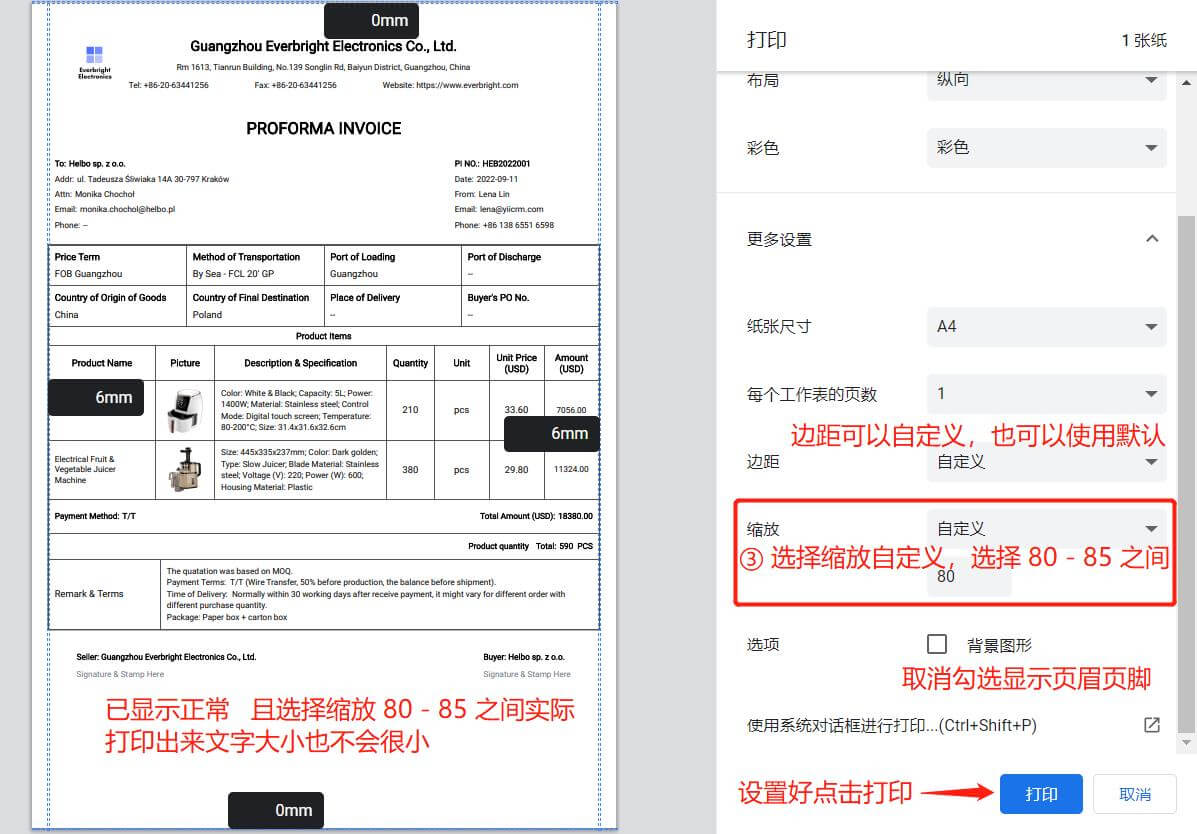
Task: Open the 每个工作表的页数 pages per sheet dropdown
Action: click(1047, 394)
